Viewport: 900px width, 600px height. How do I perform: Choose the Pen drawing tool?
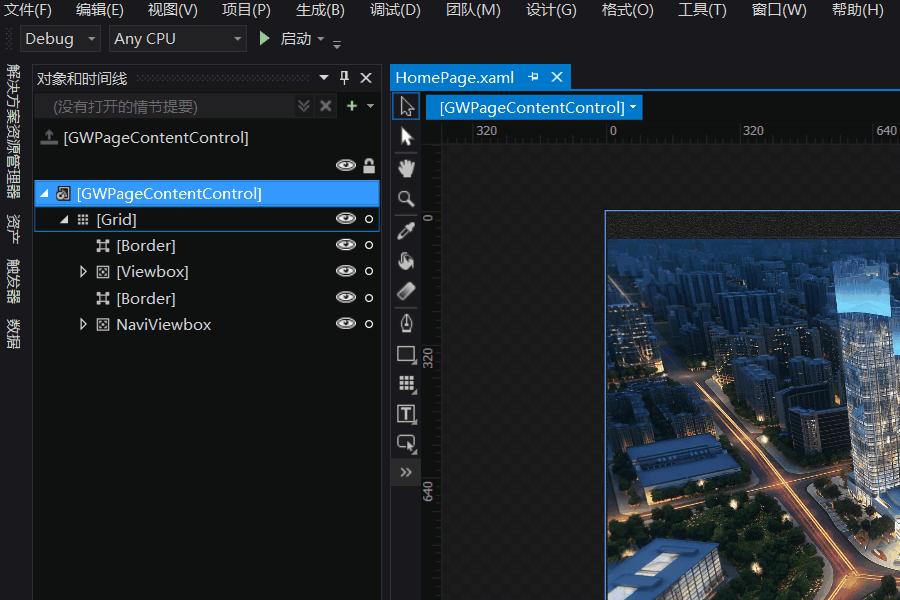tap(406, 322)
